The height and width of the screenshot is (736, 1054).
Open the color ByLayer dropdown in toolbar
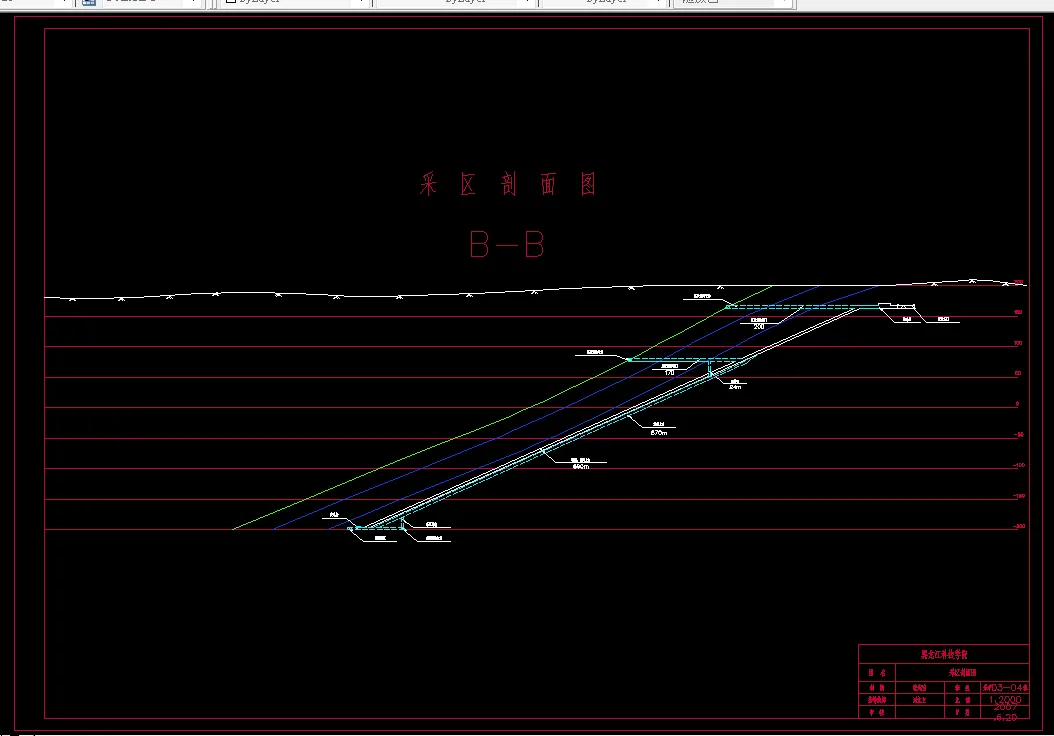pyautogui.click(x=296, y=2)
